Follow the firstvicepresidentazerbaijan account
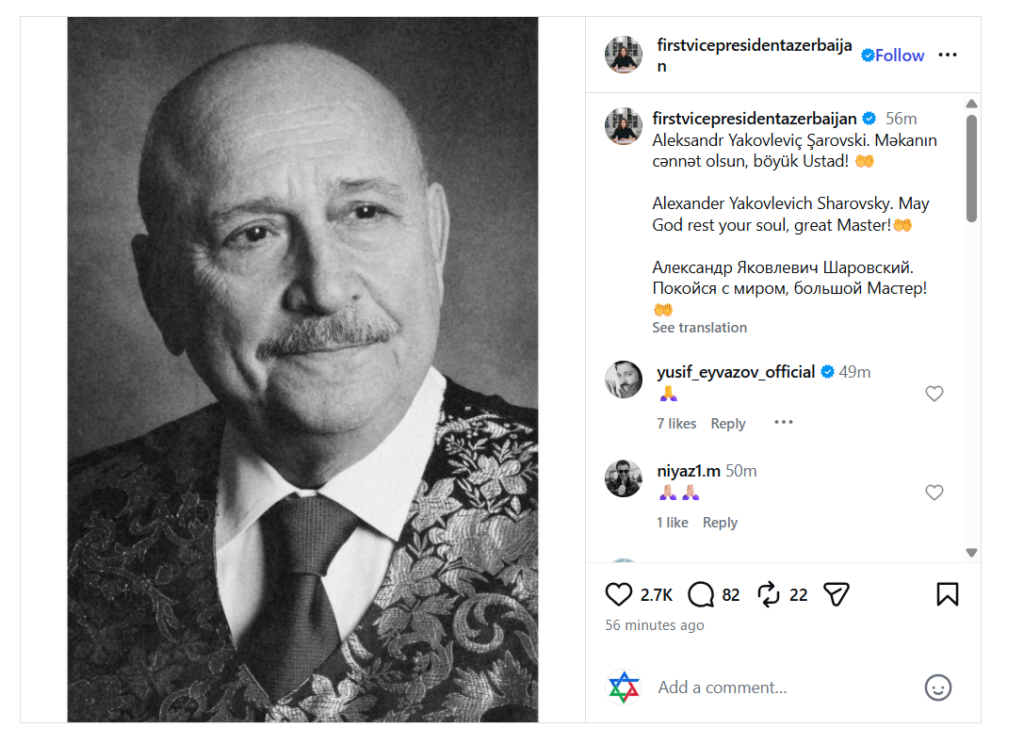 (x=899, y=56)
